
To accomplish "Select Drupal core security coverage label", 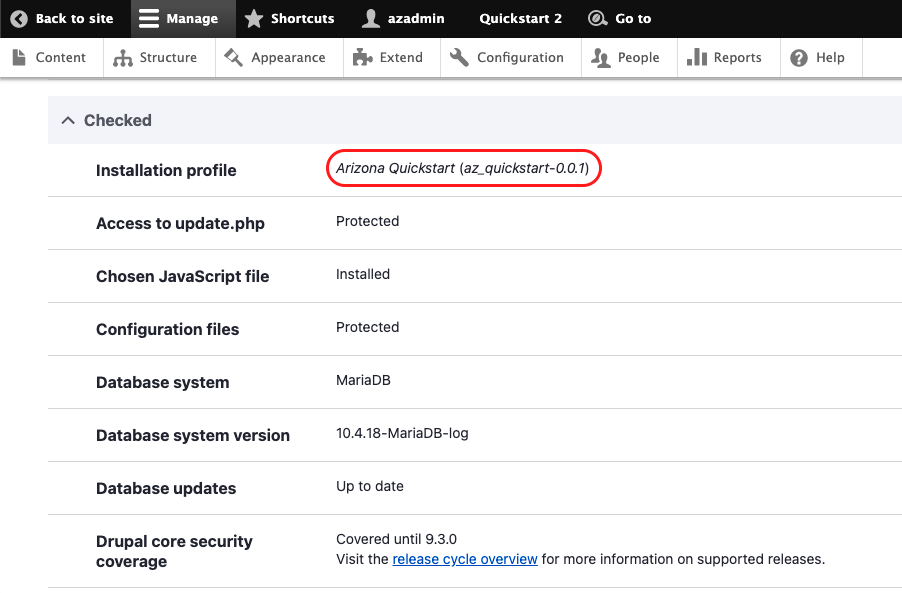I will pyautogui.click(x=174, y=551).
